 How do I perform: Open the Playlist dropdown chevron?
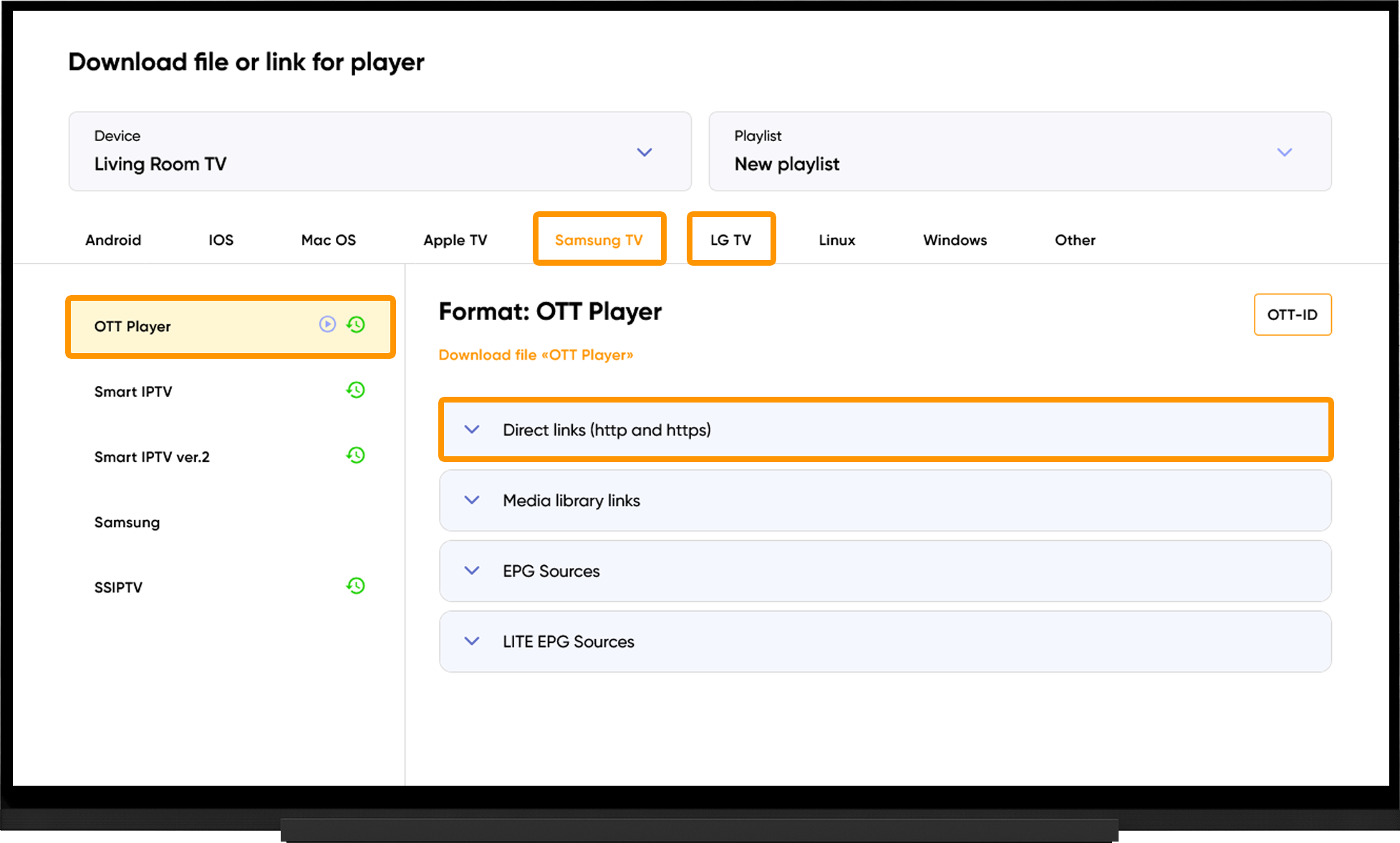1285,152
